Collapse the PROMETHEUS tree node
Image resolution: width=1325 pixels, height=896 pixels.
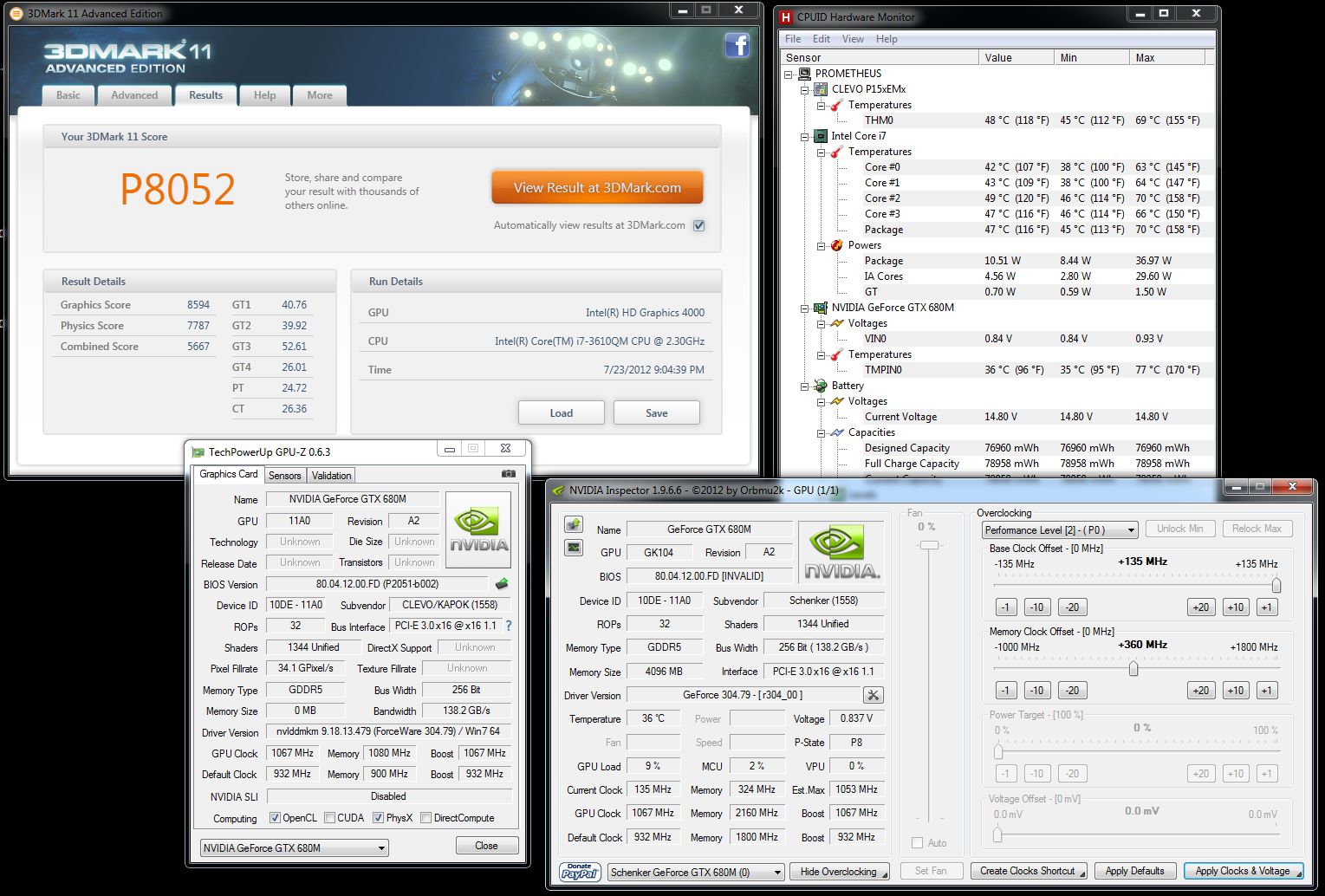[x=789, y=74]
